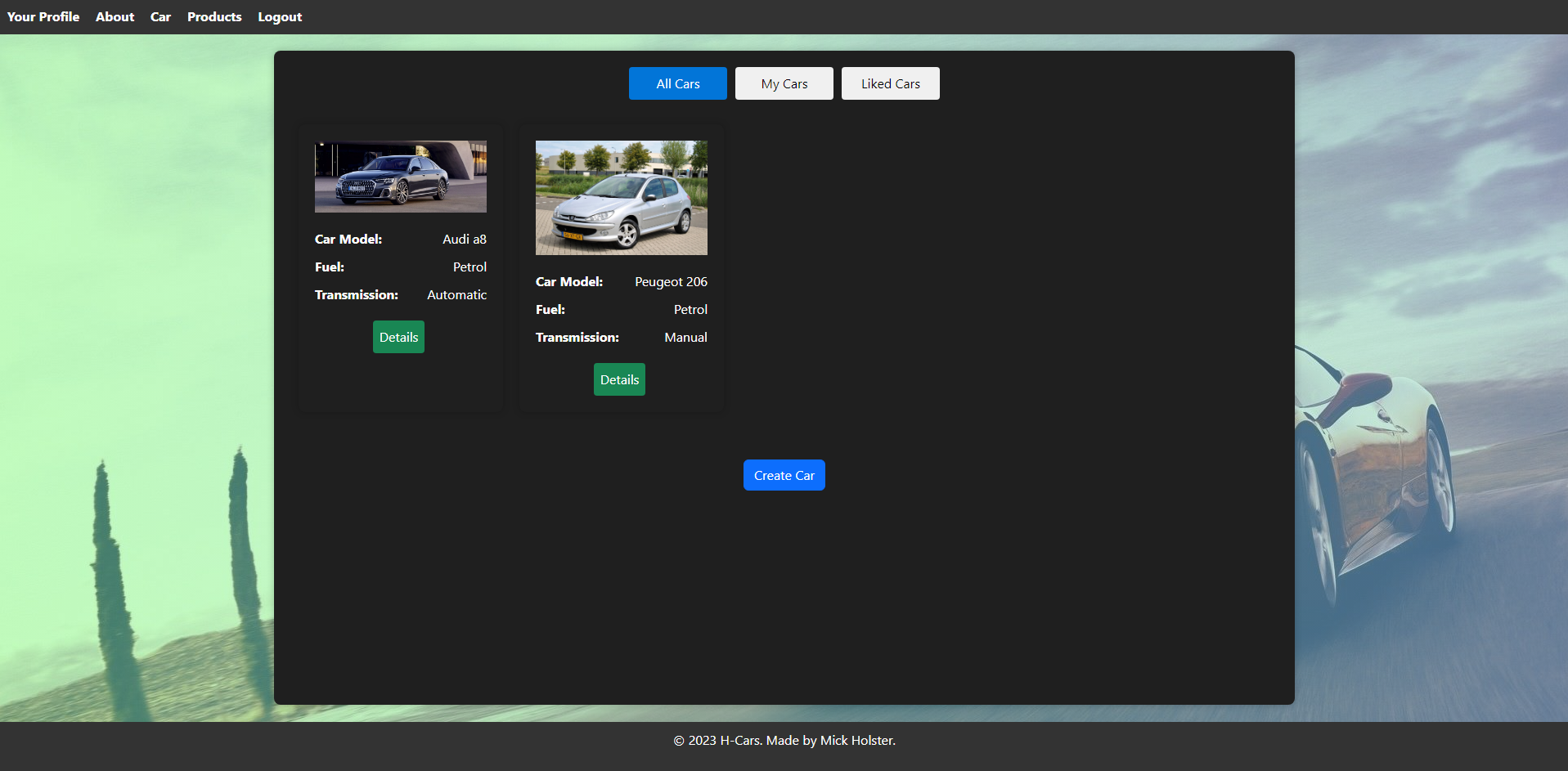
Task: Open Details for the Peugeot 206
Action: click(x=619, y=379)
